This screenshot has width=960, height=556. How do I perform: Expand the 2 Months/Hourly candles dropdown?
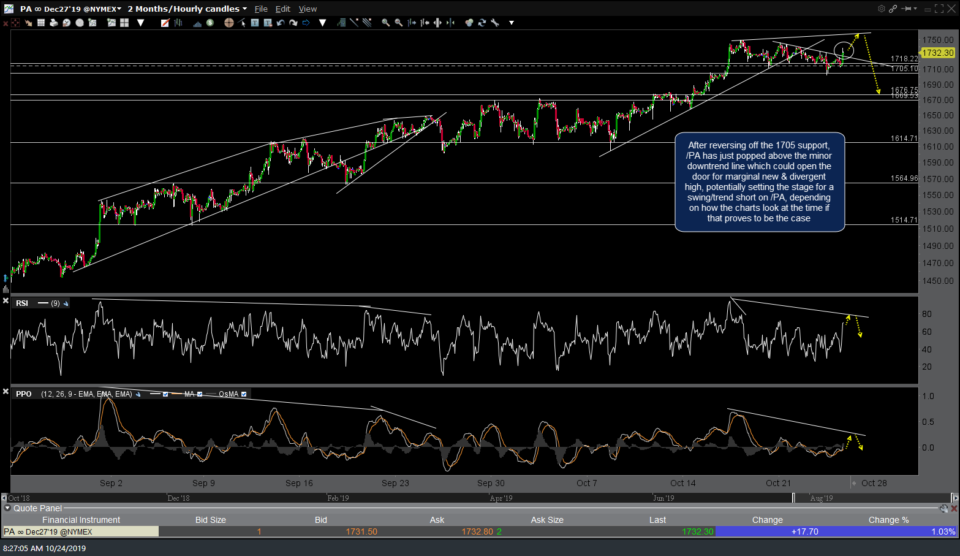point(187,9)
